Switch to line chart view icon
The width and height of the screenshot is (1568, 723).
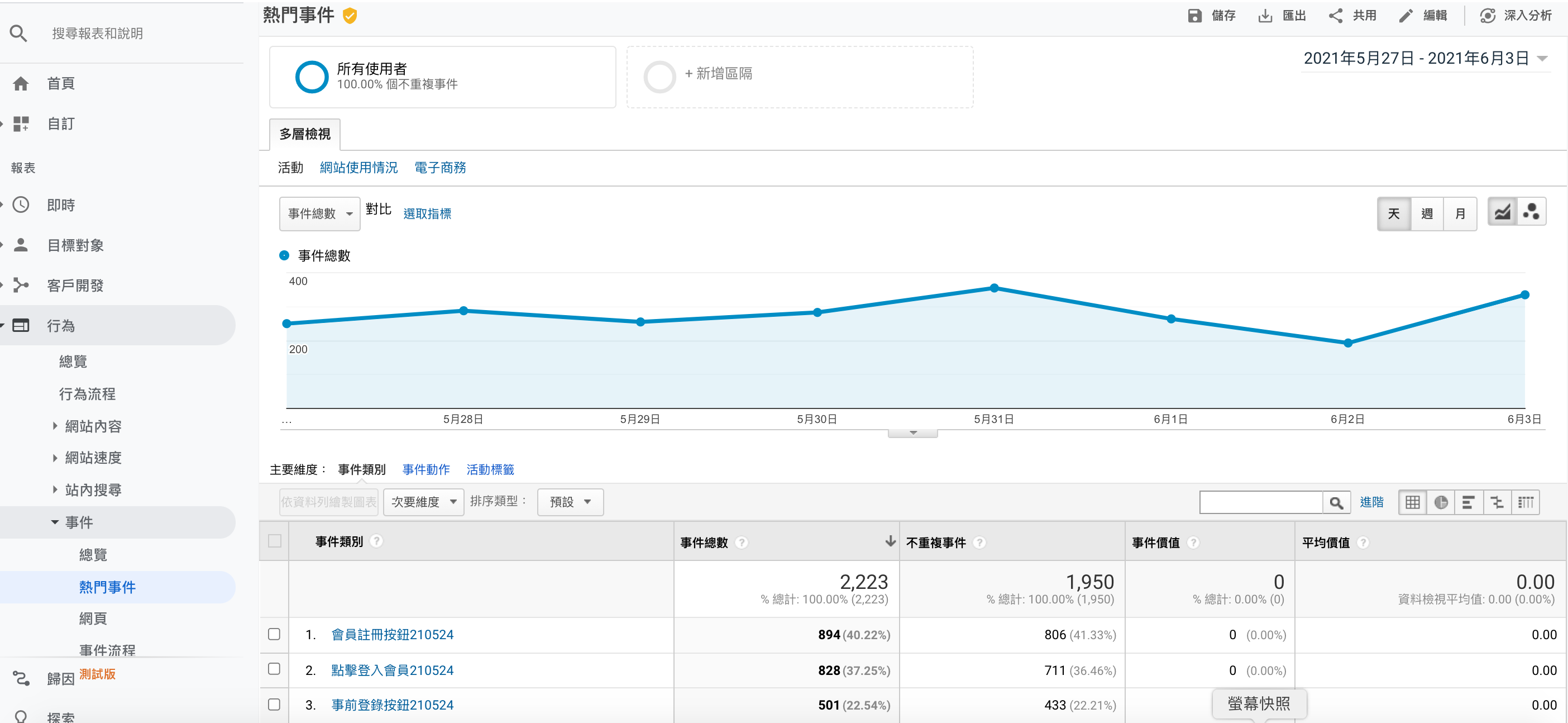[x=1502, y=214]
